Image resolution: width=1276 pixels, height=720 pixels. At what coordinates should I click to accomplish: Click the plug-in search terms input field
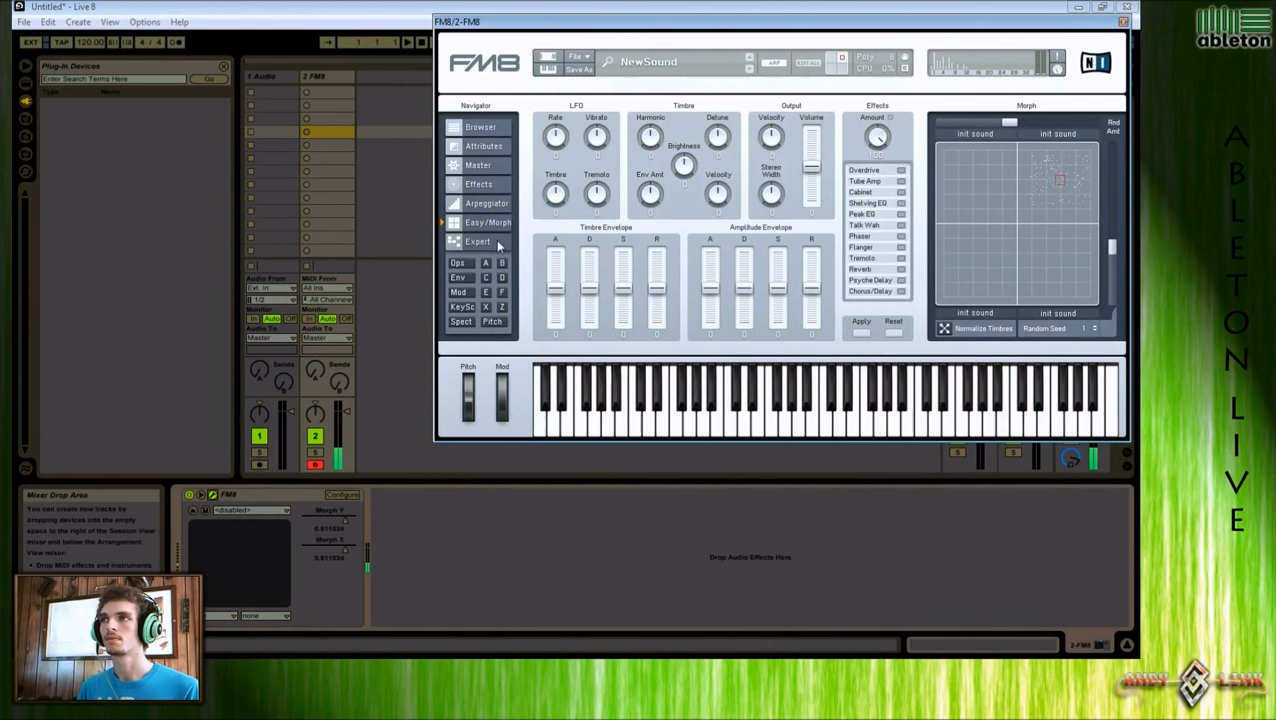click(x=113, y=79)
